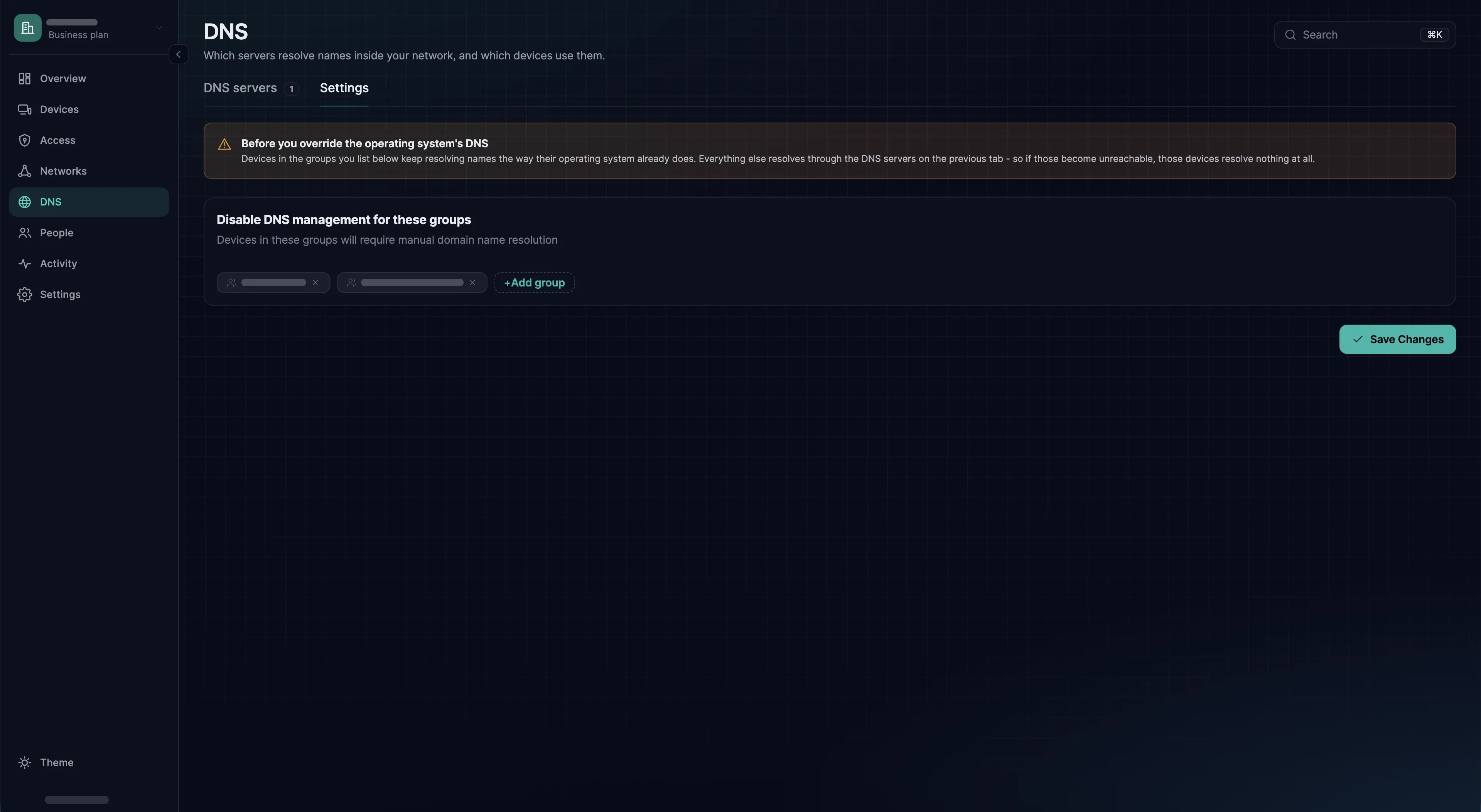The width and height of the screenshot is (1481, 812).
Task: Open Settings from the sidebar
Action: click(x=89, y=295)
